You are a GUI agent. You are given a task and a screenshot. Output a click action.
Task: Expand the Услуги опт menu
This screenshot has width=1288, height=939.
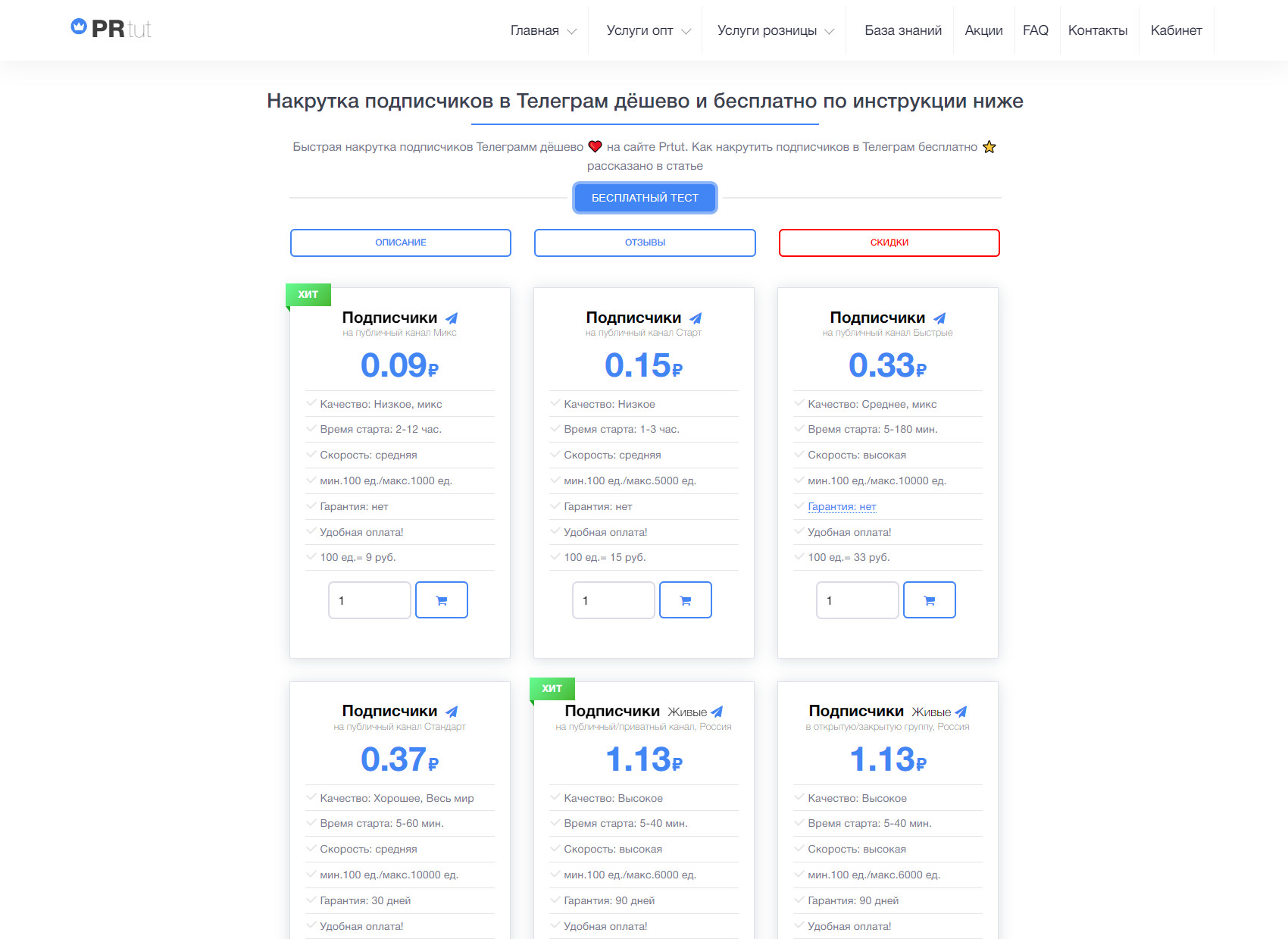click(649, 30)
